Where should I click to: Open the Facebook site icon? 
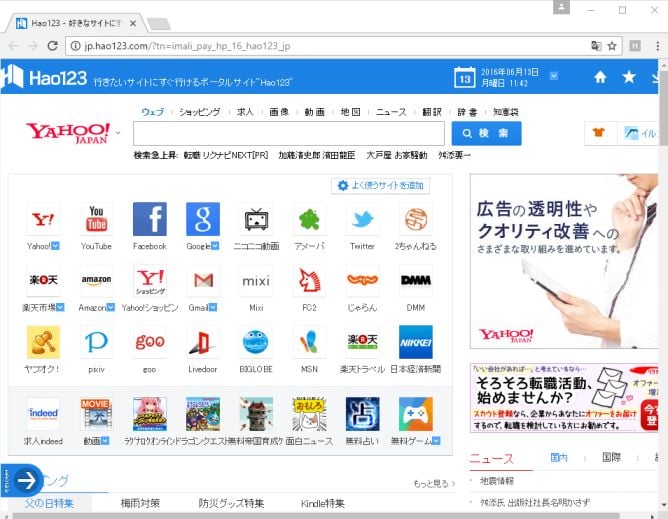pos(150,219)
